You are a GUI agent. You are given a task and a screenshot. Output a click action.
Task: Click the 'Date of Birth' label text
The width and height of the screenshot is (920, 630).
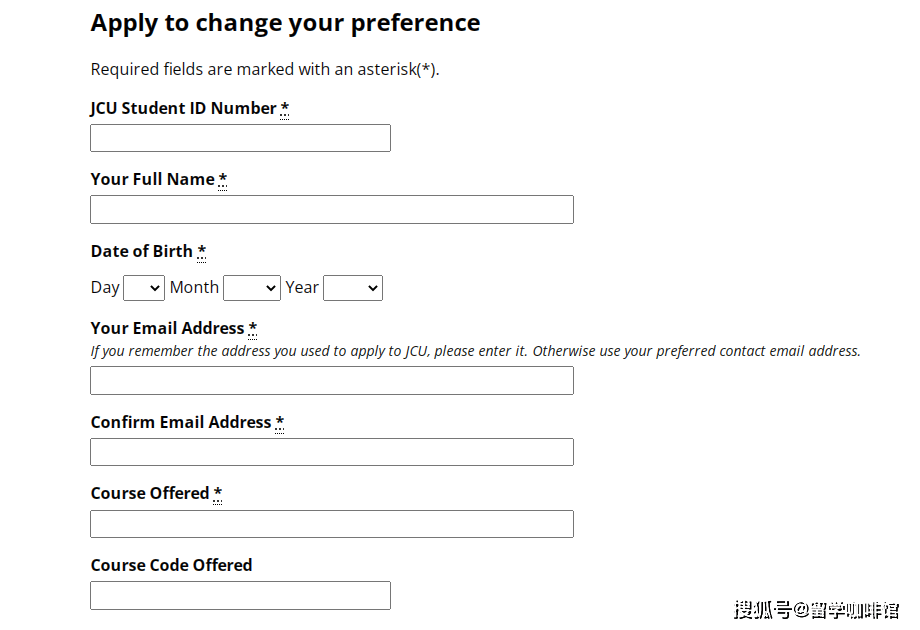[141, 251]
